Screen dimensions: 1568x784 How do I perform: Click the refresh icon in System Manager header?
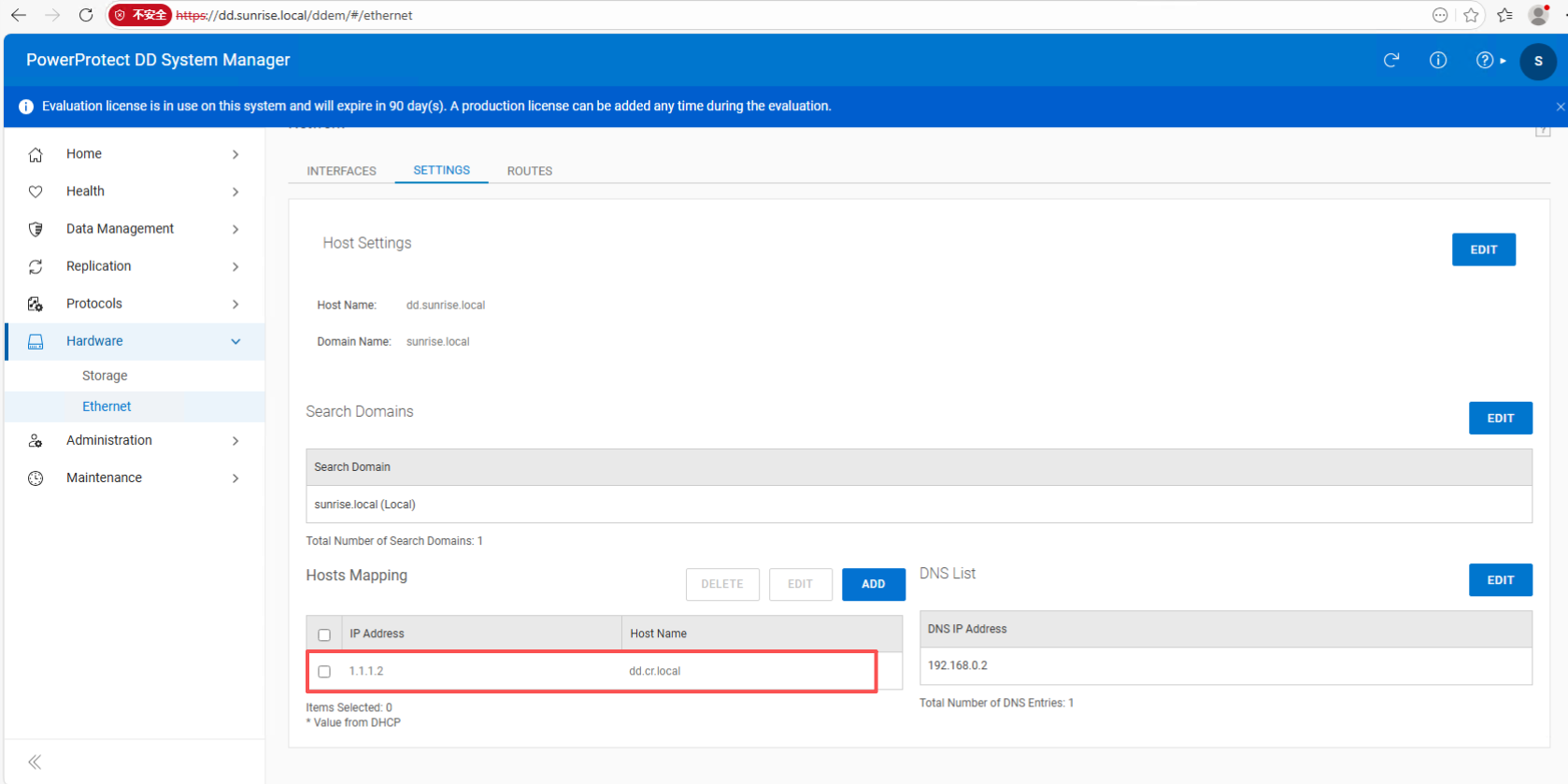(1391, 61)
